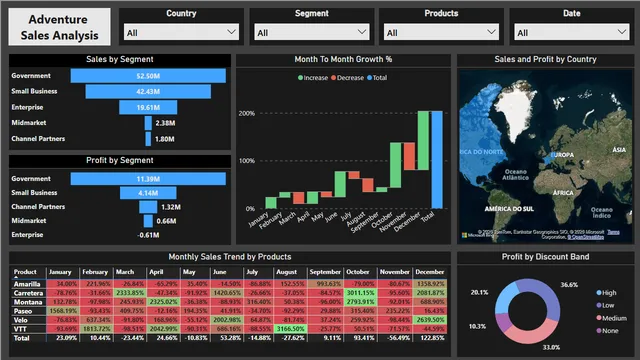Click the Montana product row label
Image resolution: width=640 pixels, height=360 pixels.
28,302
